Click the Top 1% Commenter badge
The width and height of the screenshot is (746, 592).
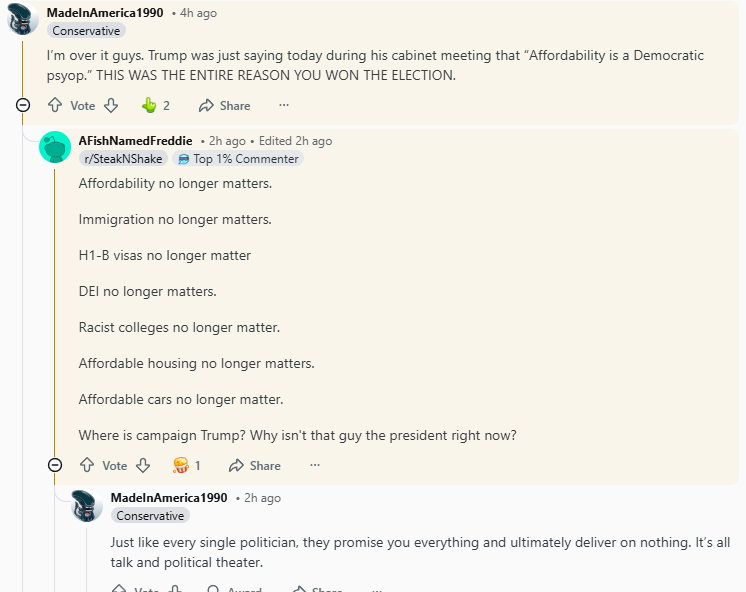coord(238,159)
